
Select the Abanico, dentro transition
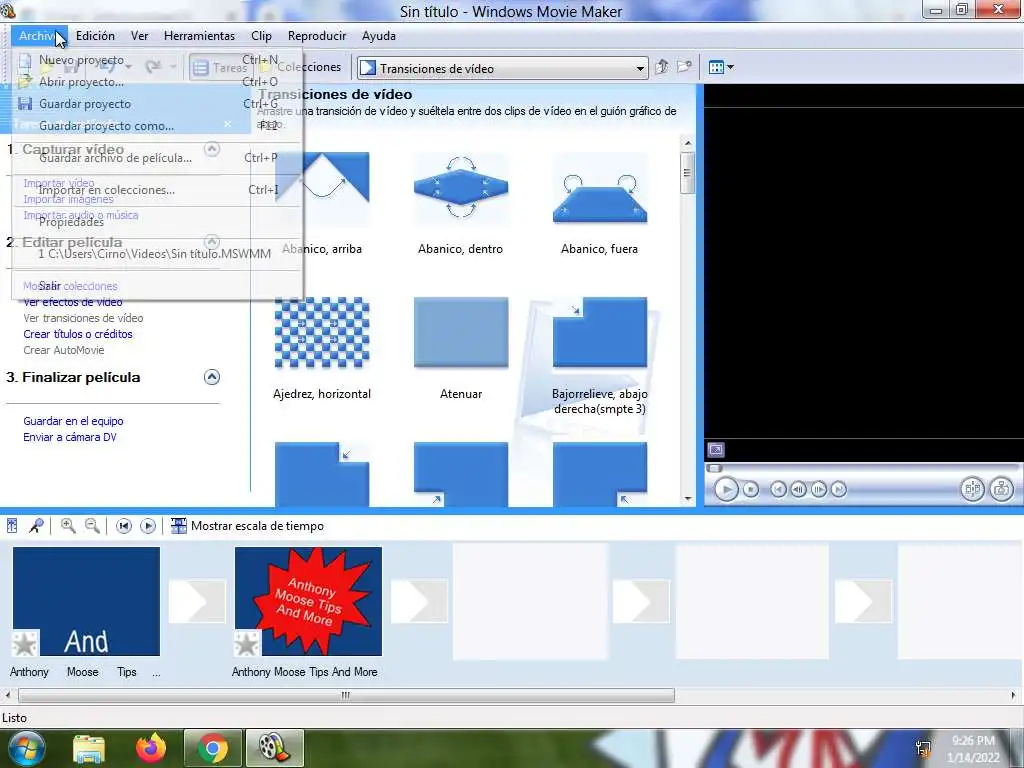[x=460, y=202]
